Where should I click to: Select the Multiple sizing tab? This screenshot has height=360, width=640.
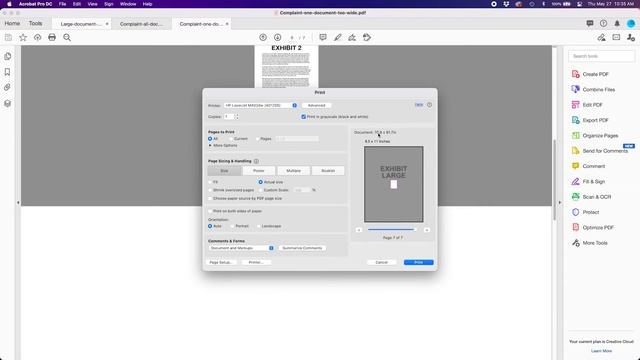[x=293, y=171]
